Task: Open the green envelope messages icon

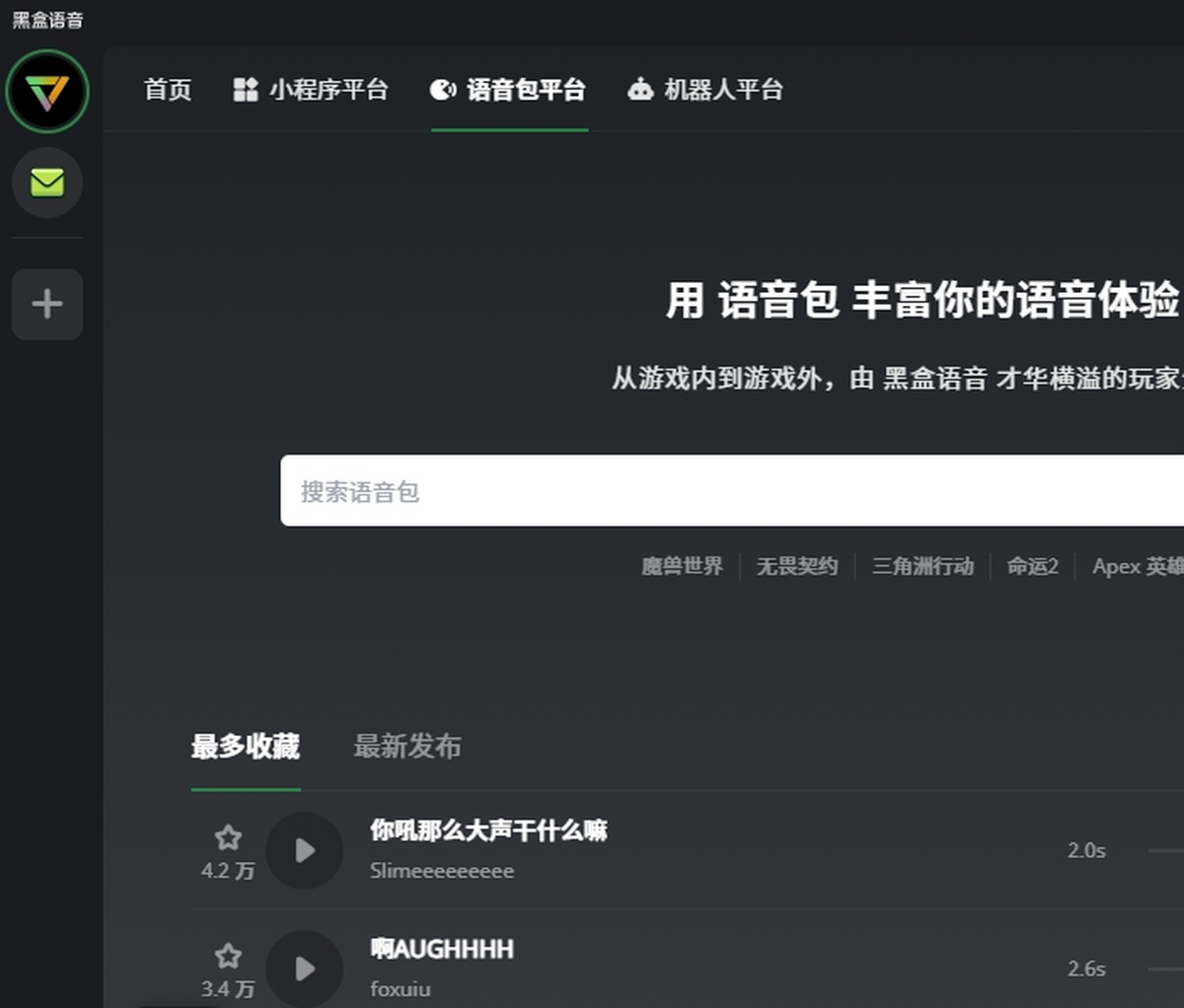Action: click(47, 182)
